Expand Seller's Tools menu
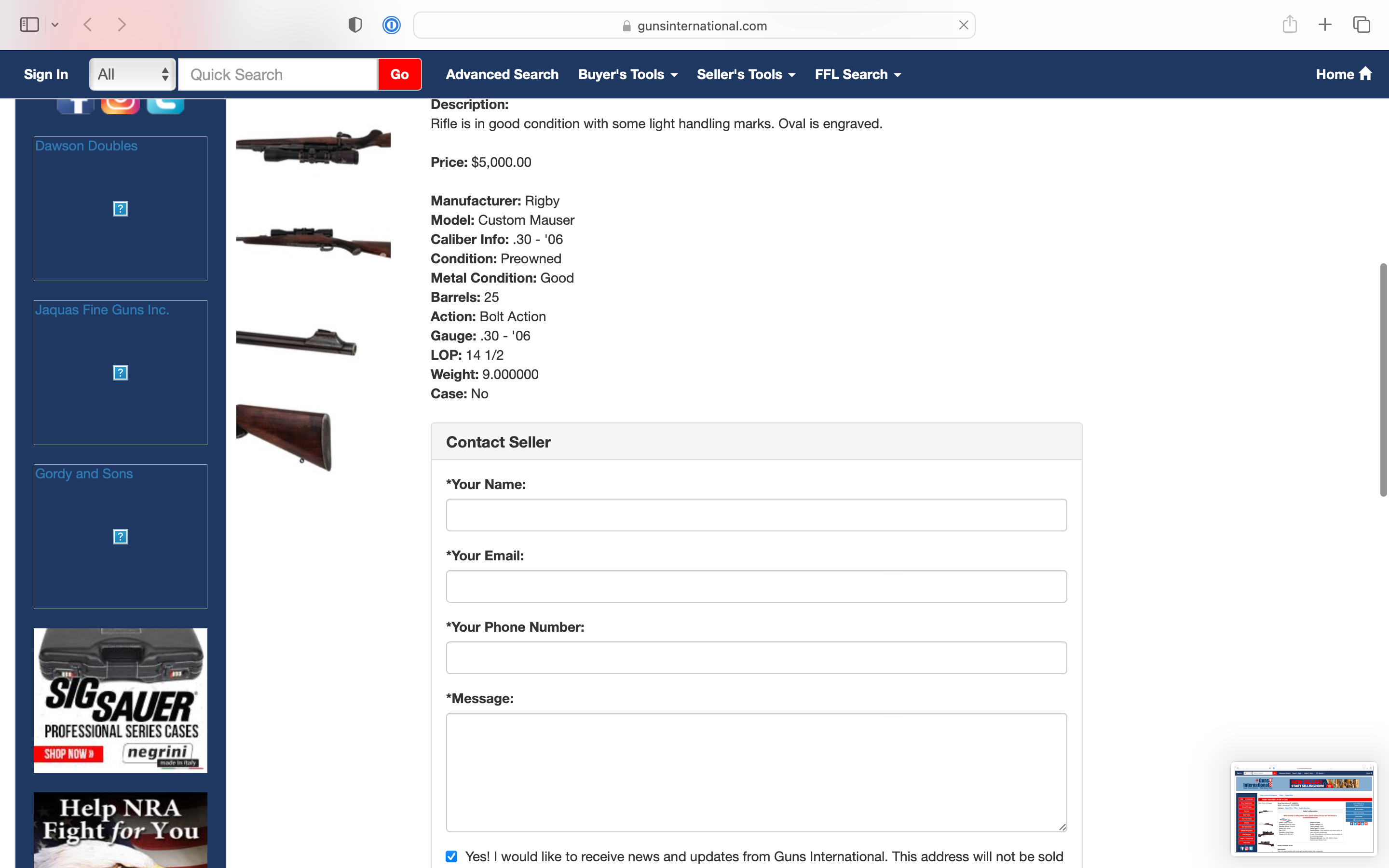This screenshot has height=868, width=1389. click(746, 74)
